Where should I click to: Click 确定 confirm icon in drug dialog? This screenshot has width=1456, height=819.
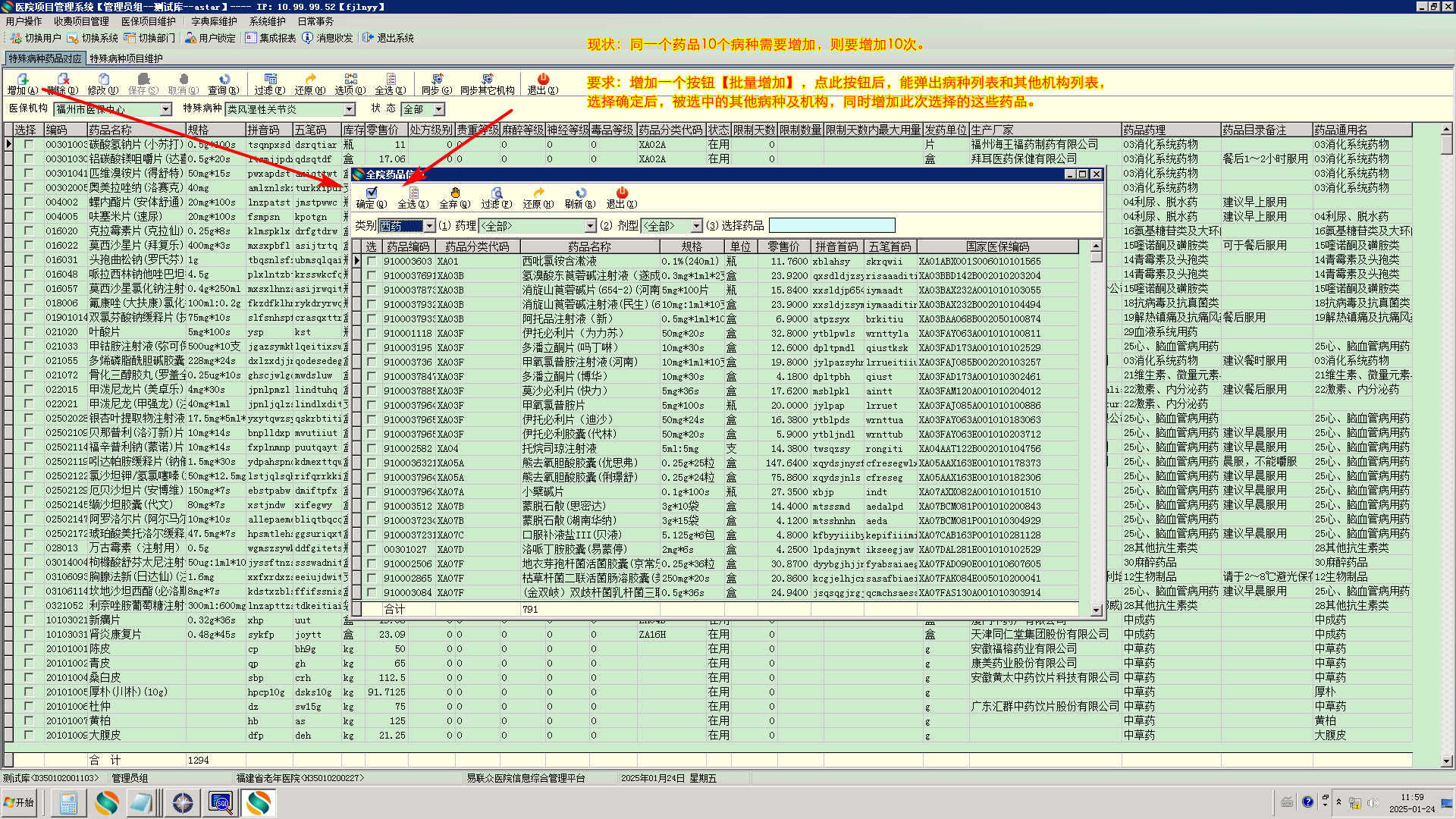pyautogui.click(x=372, y=197)
